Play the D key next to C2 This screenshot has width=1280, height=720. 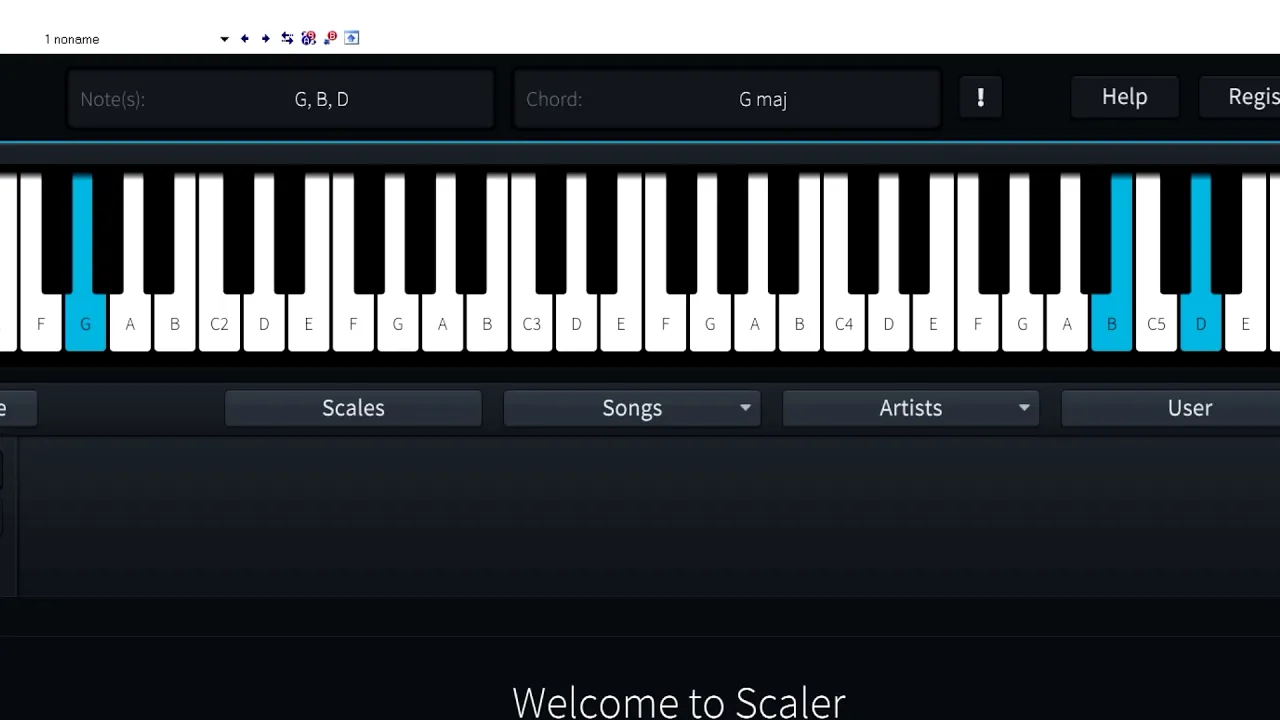(x=264, y=324)
